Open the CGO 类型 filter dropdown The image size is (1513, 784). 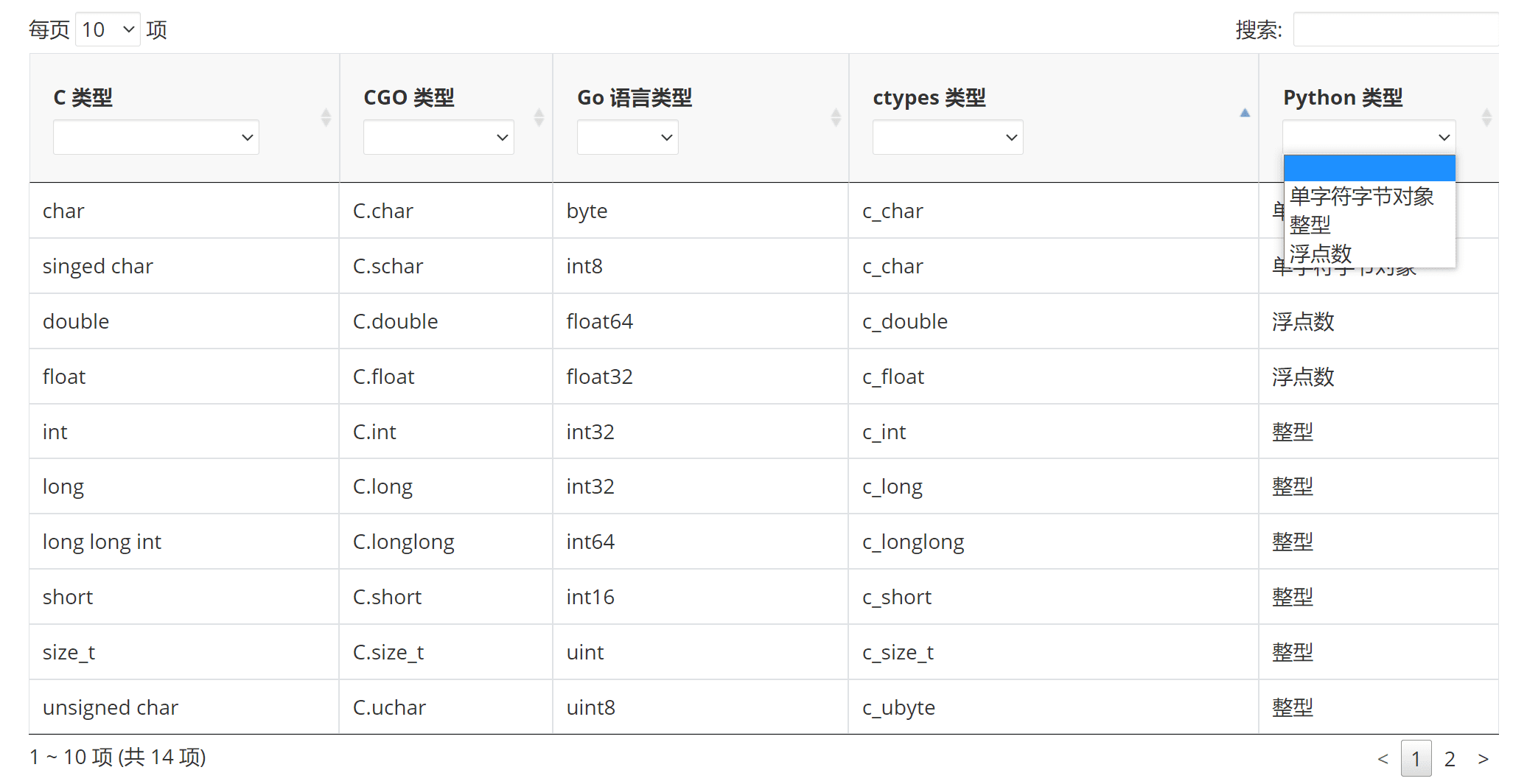[438, 137]
